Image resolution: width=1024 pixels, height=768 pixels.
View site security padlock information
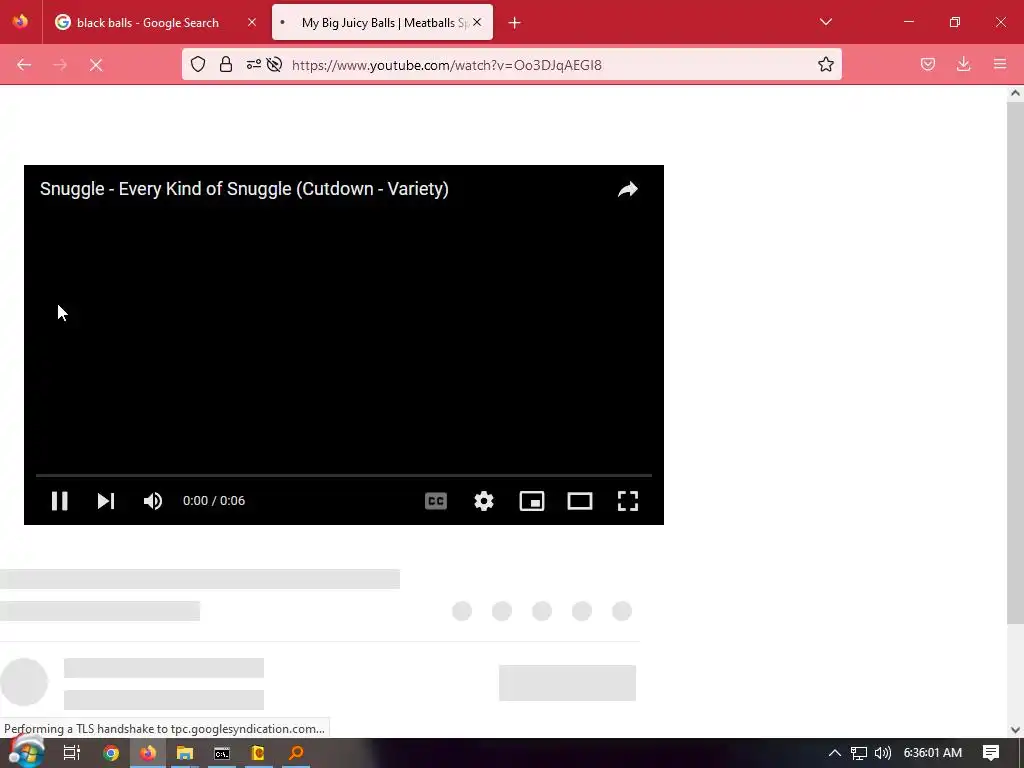(x=226, y=65)
